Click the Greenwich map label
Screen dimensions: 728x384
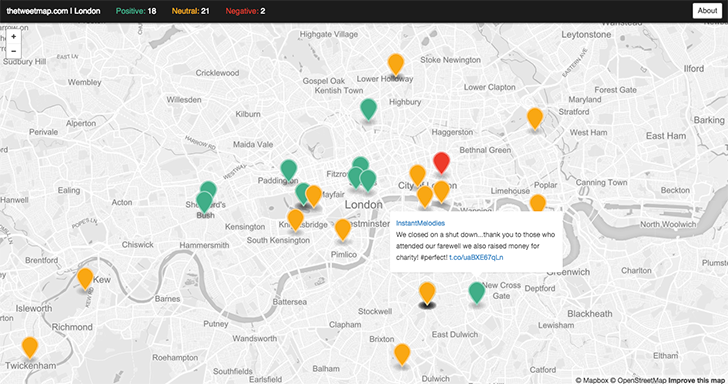tap(568, 272)
